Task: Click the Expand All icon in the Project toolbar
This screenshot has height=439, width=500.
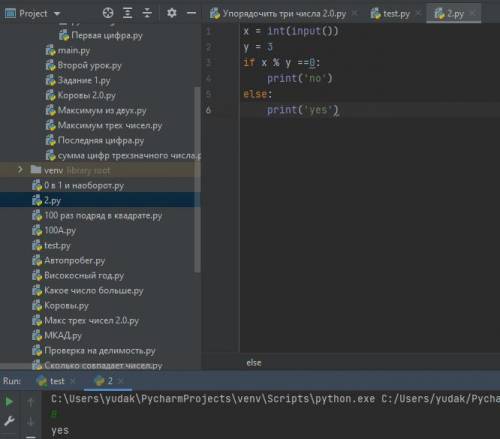Action: (128, 13)
